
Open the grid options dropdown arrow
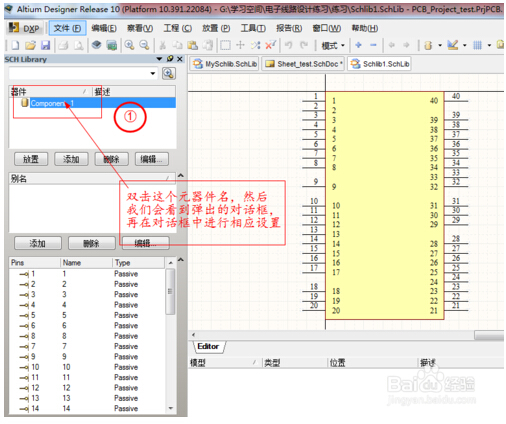[x=489, y=45]
